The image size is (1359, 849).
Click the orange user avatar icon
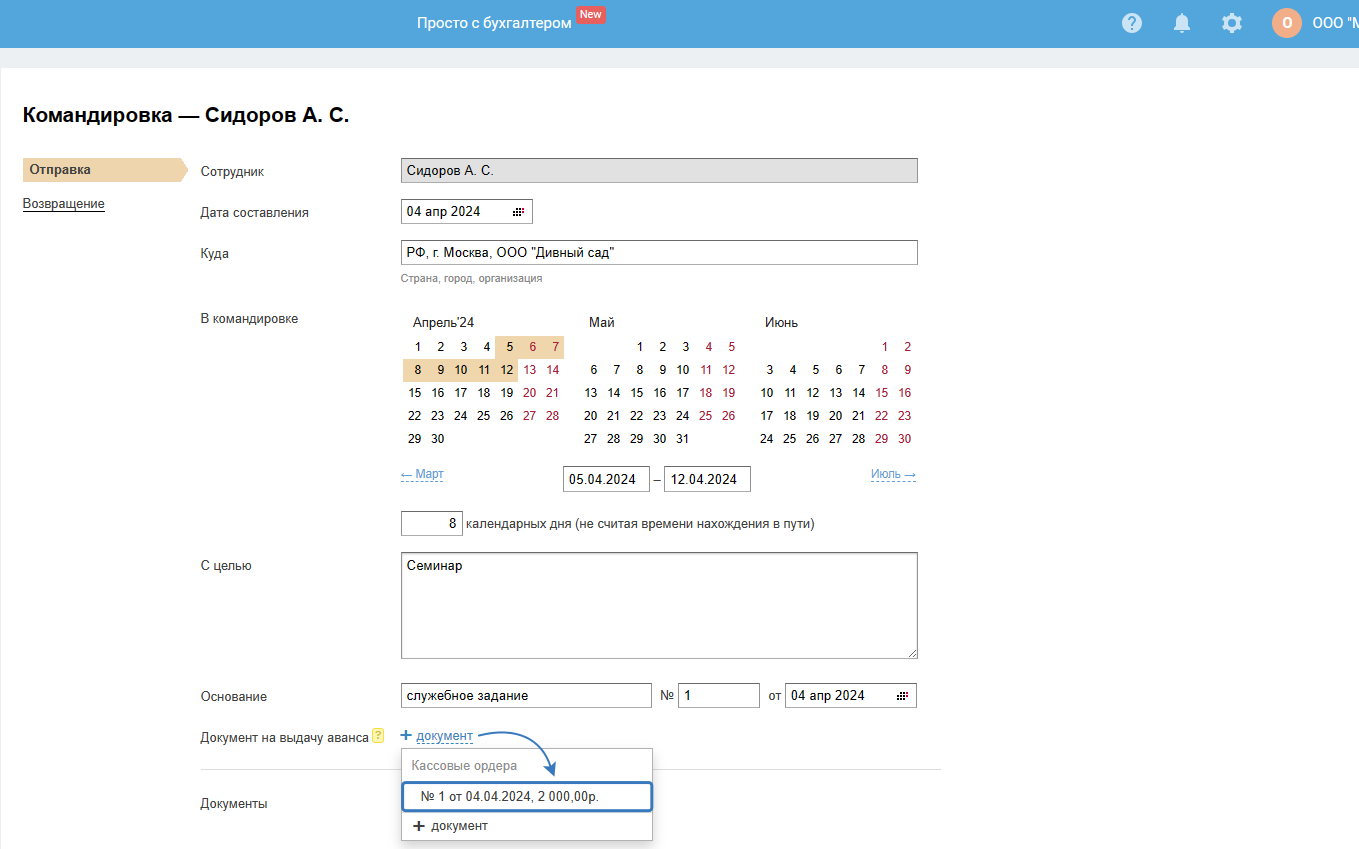(1286, 23)
